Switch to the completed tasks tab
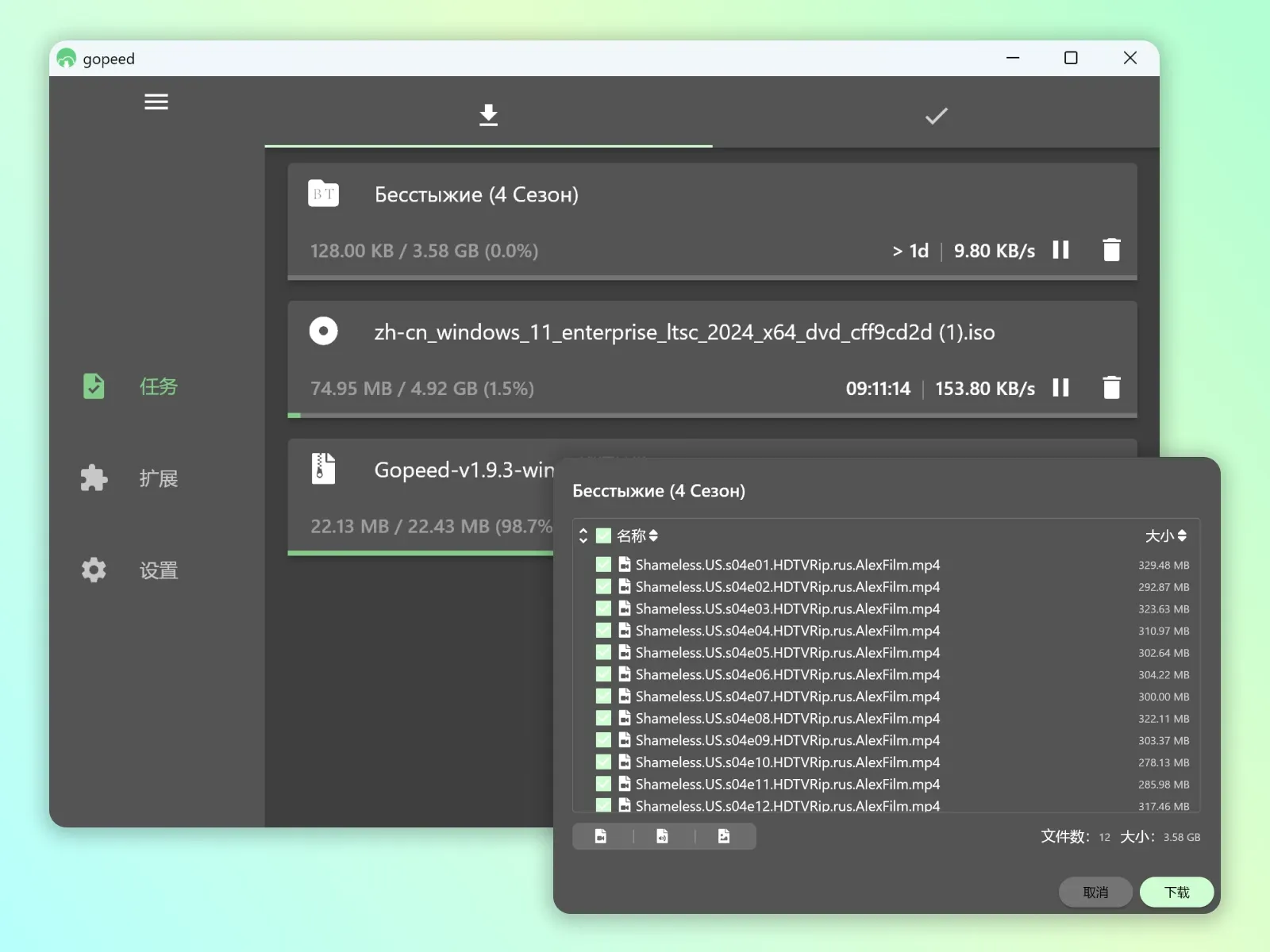Screen dimensions: 1270x952 (936, 115)
